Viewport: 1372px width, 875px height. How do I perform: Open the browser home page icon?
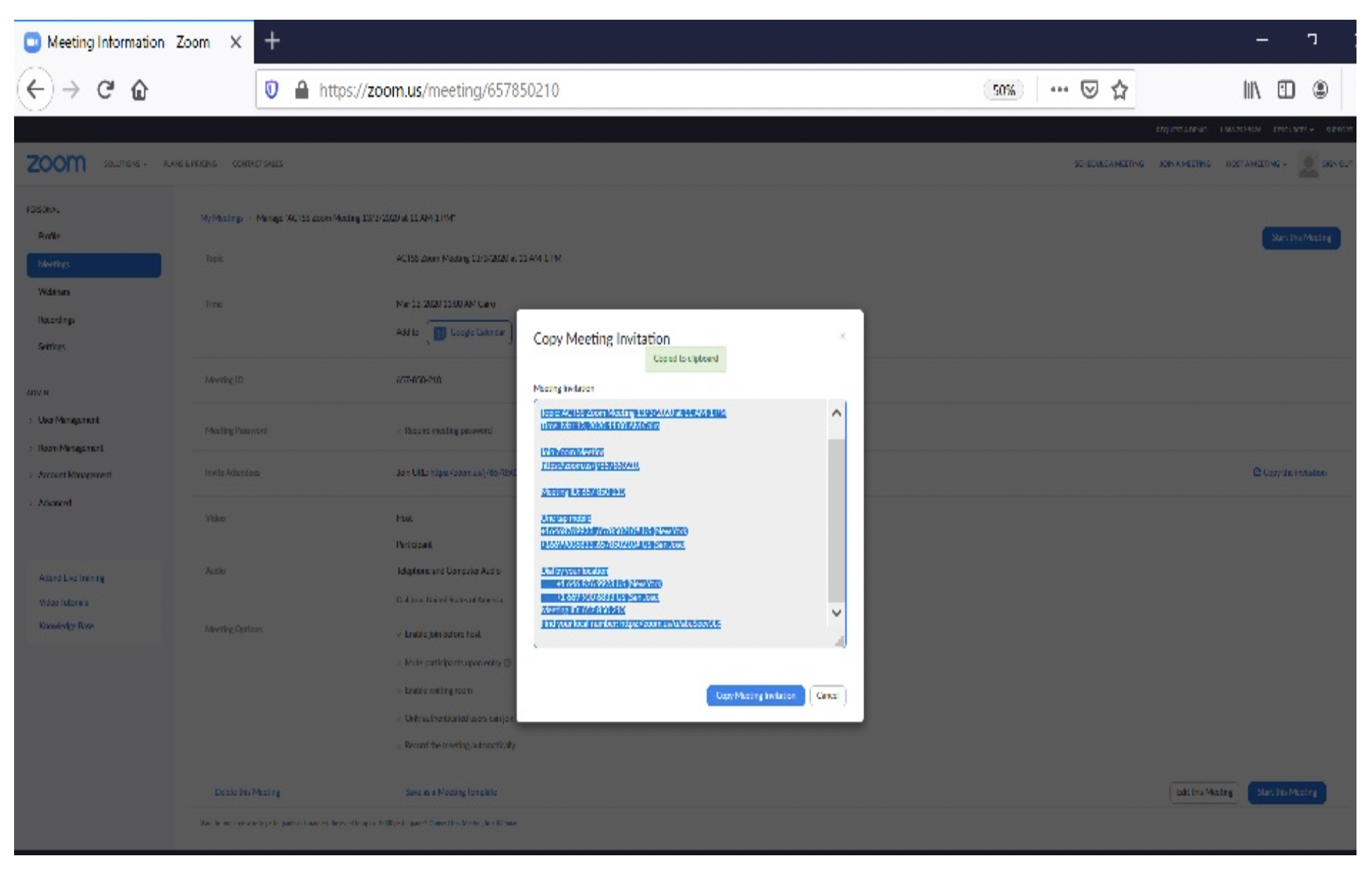139,90
